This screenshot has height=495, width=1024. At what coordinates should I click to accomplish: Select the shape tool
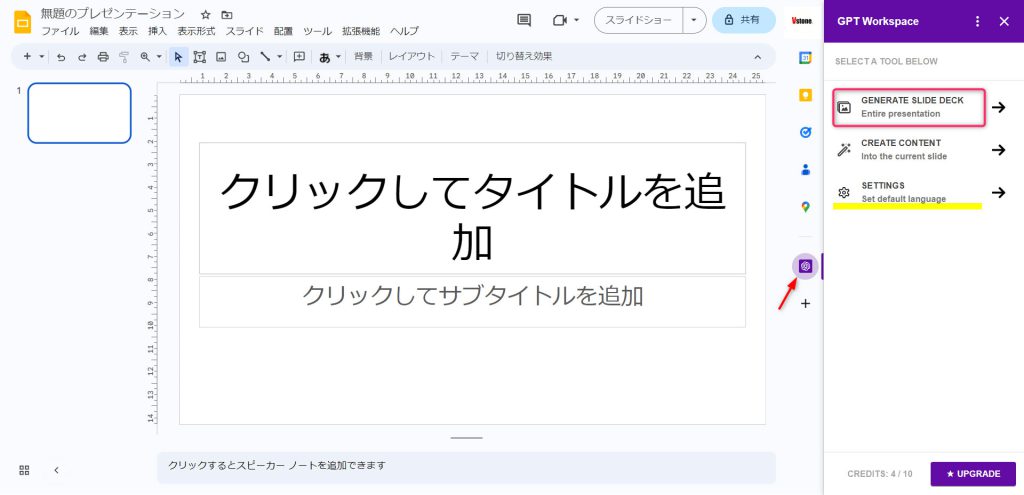[x=243, y=57]
